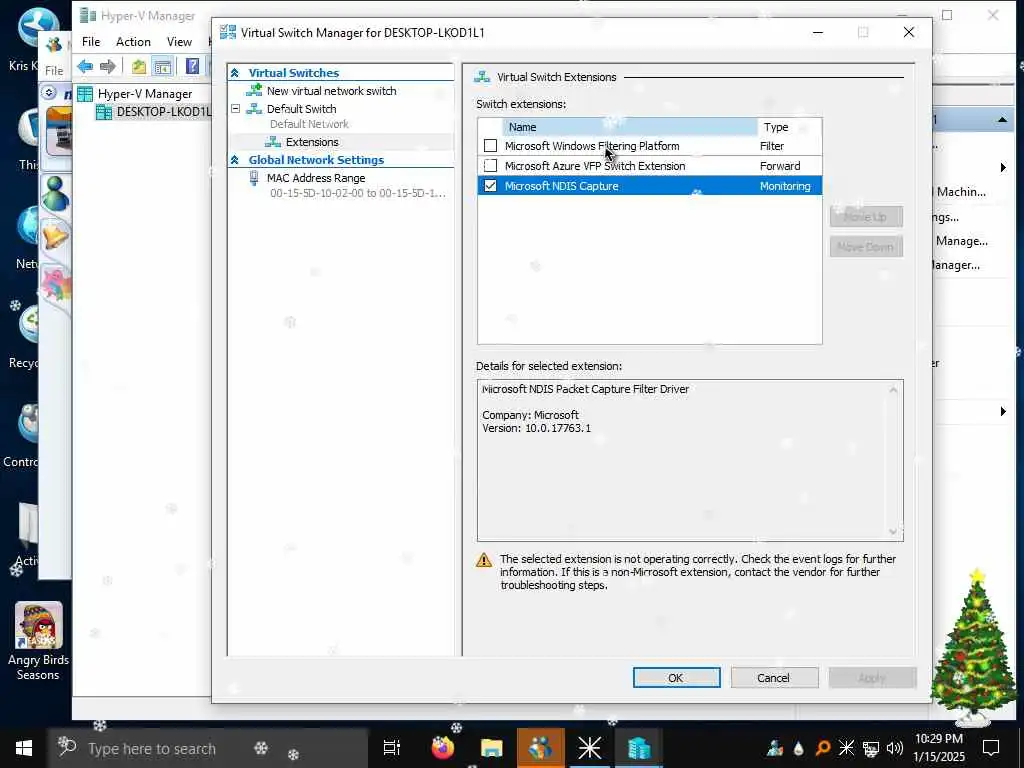
Task: Open Firefox from the taskbar
Action: tap(443, 748)
